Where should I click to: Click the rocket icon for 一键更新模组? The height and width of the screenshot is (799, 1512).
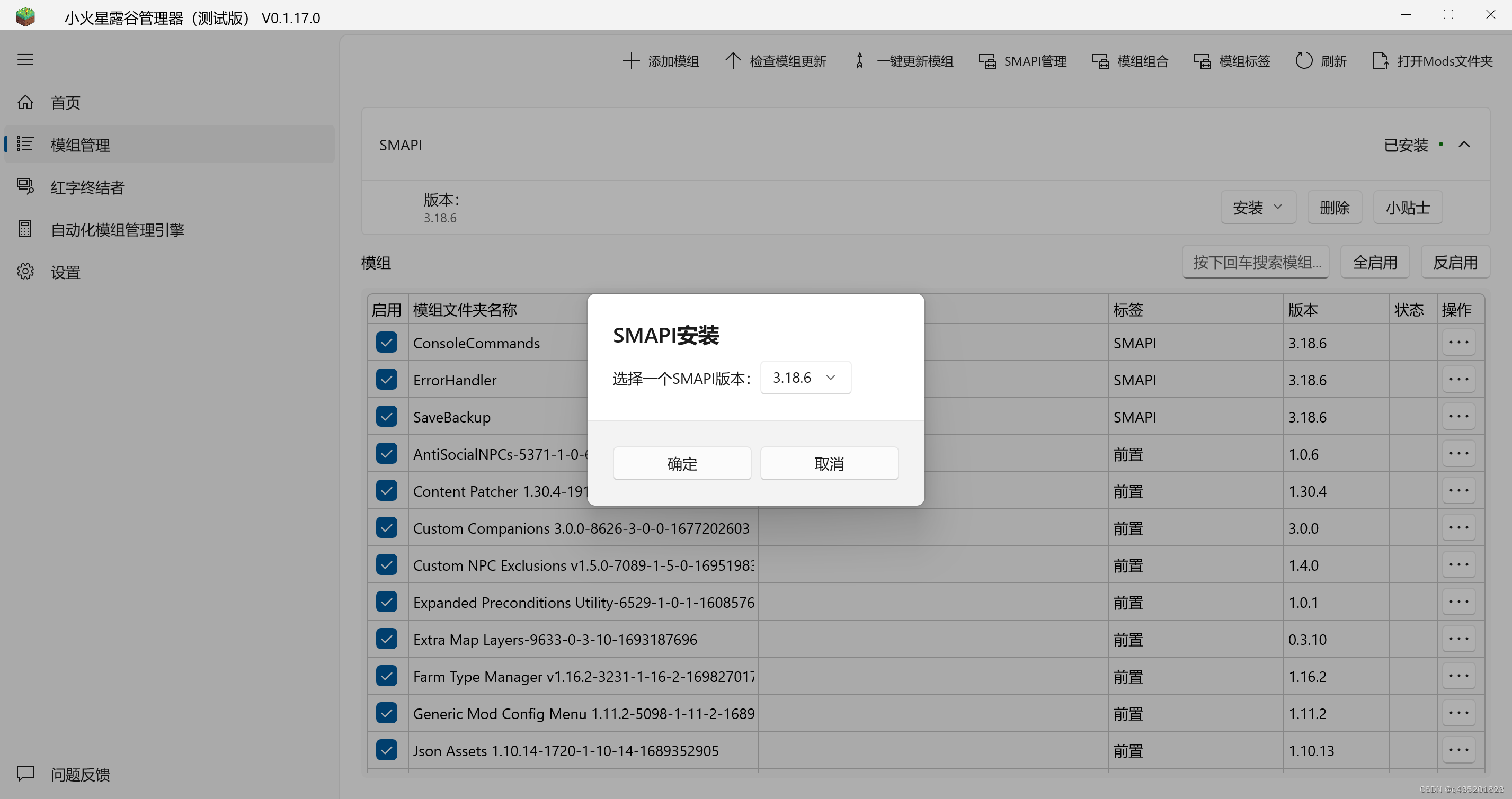(x=860, y=60)
